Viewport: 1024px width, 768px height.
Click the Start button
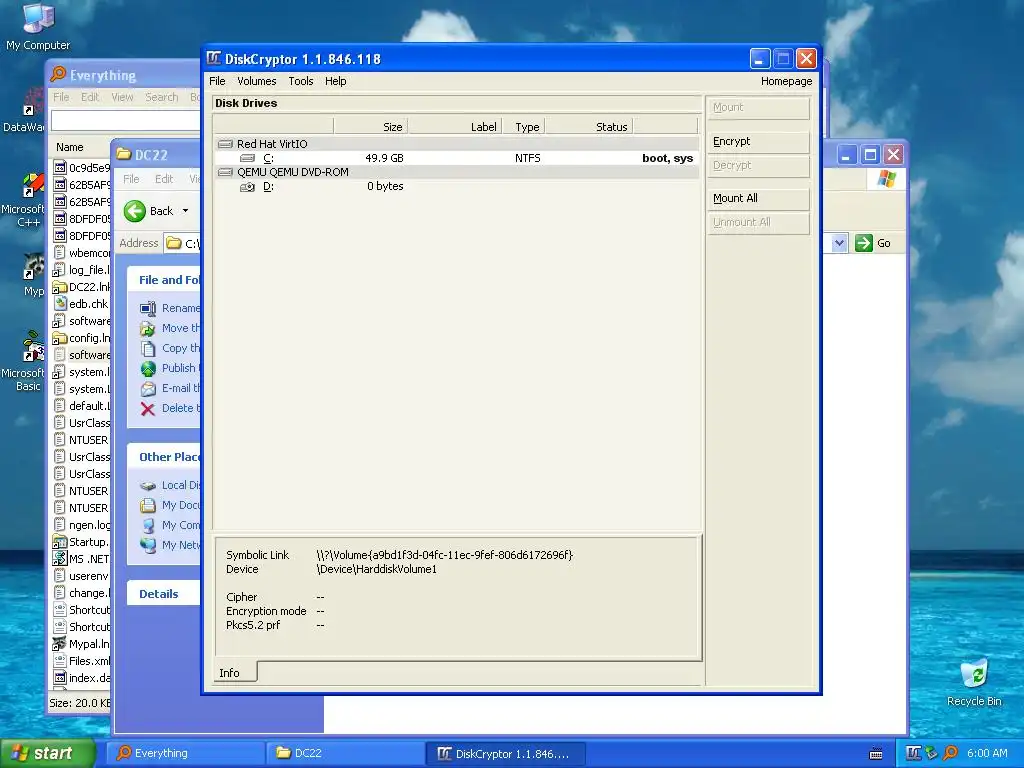coord(47,753)
